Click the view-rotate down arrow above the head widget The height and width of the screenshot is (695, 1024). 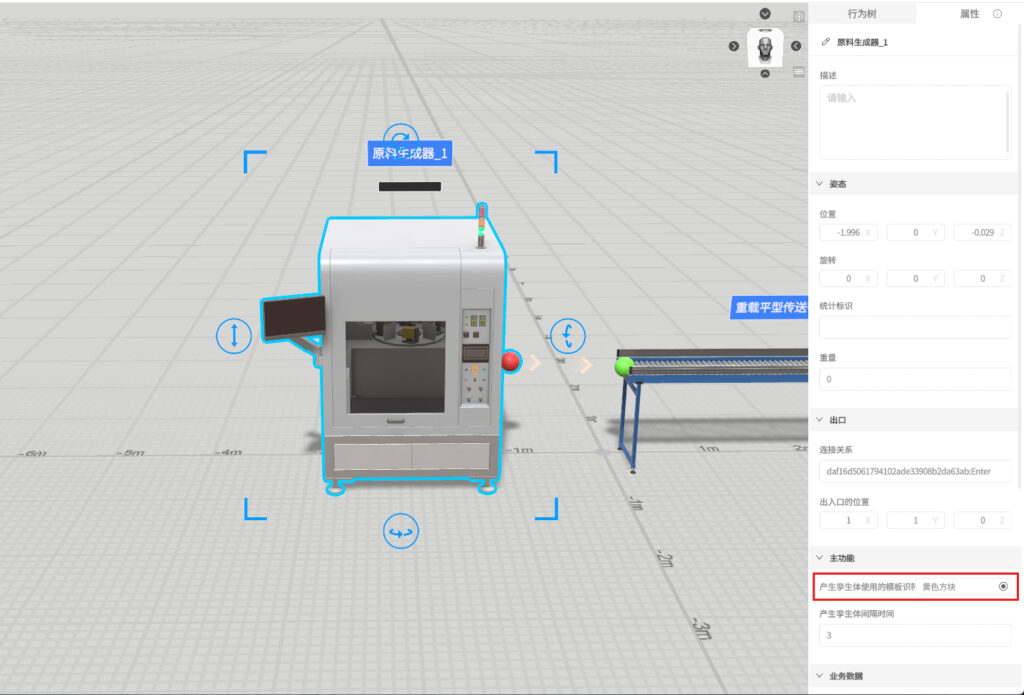point(765,14)
